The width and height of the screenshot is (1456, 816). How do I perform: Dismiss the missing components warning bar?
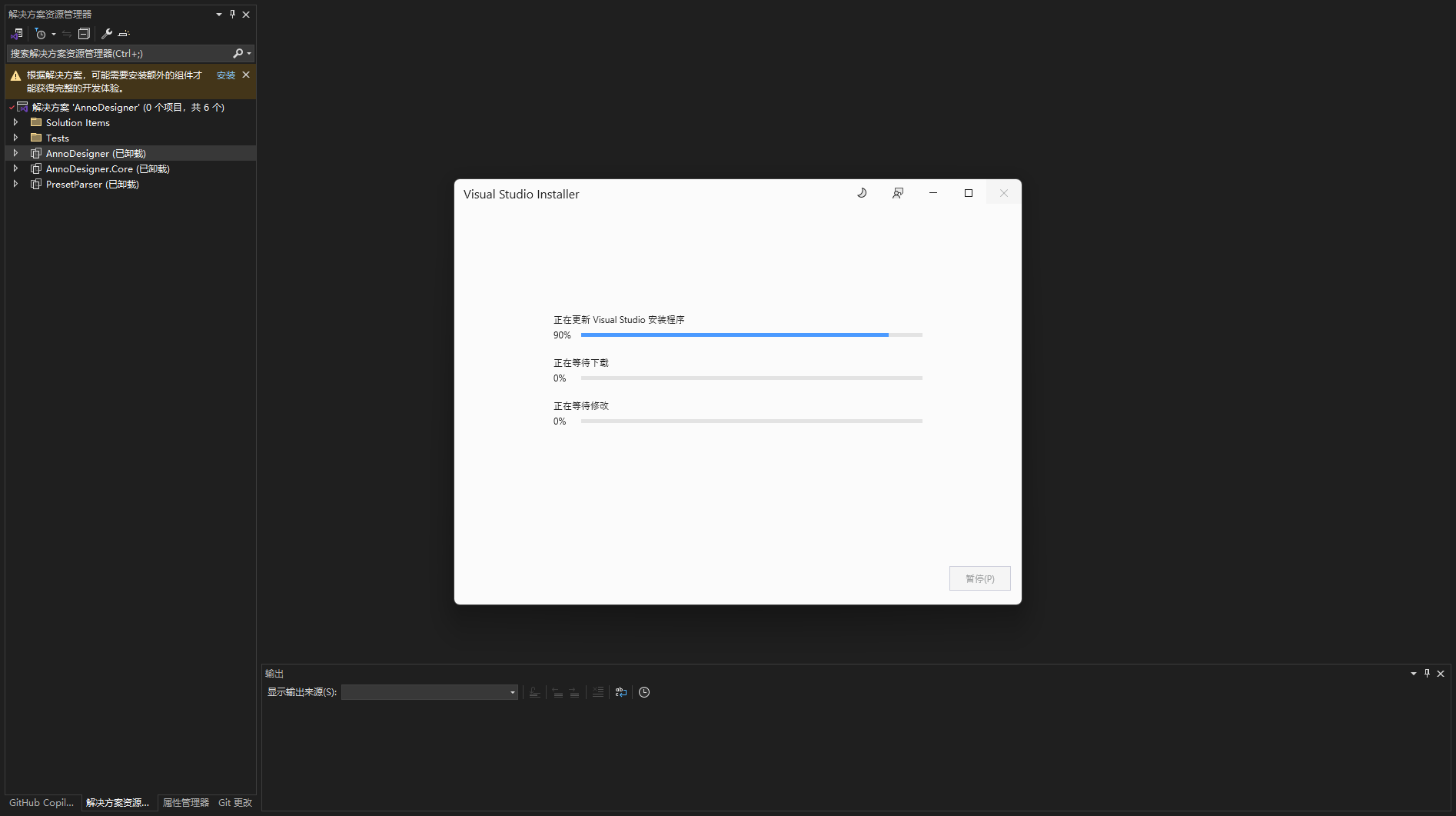click(246, 75)
